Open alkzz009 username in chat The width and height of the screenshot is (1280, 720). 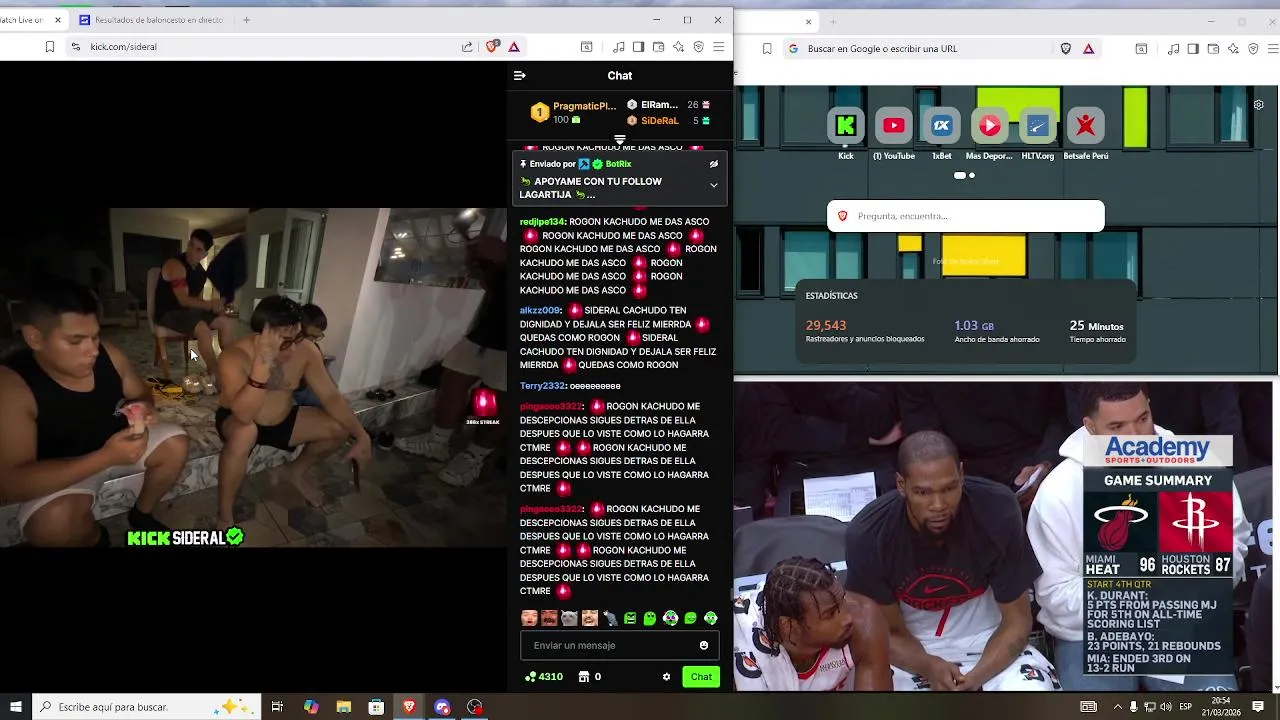point(540,311)
